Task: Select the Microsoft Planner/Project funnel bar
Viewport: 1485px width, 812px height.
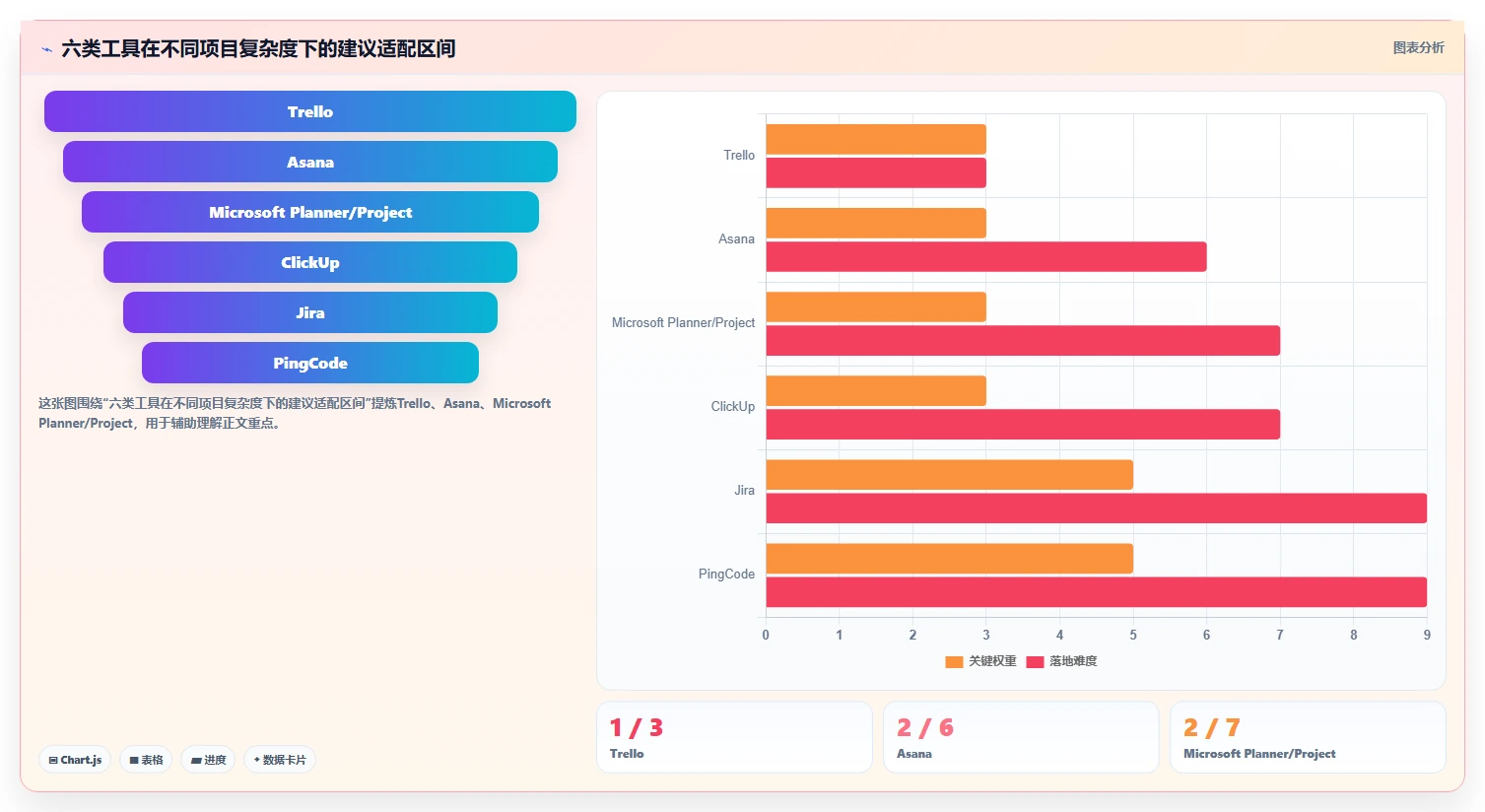Action: coord(310,212)
